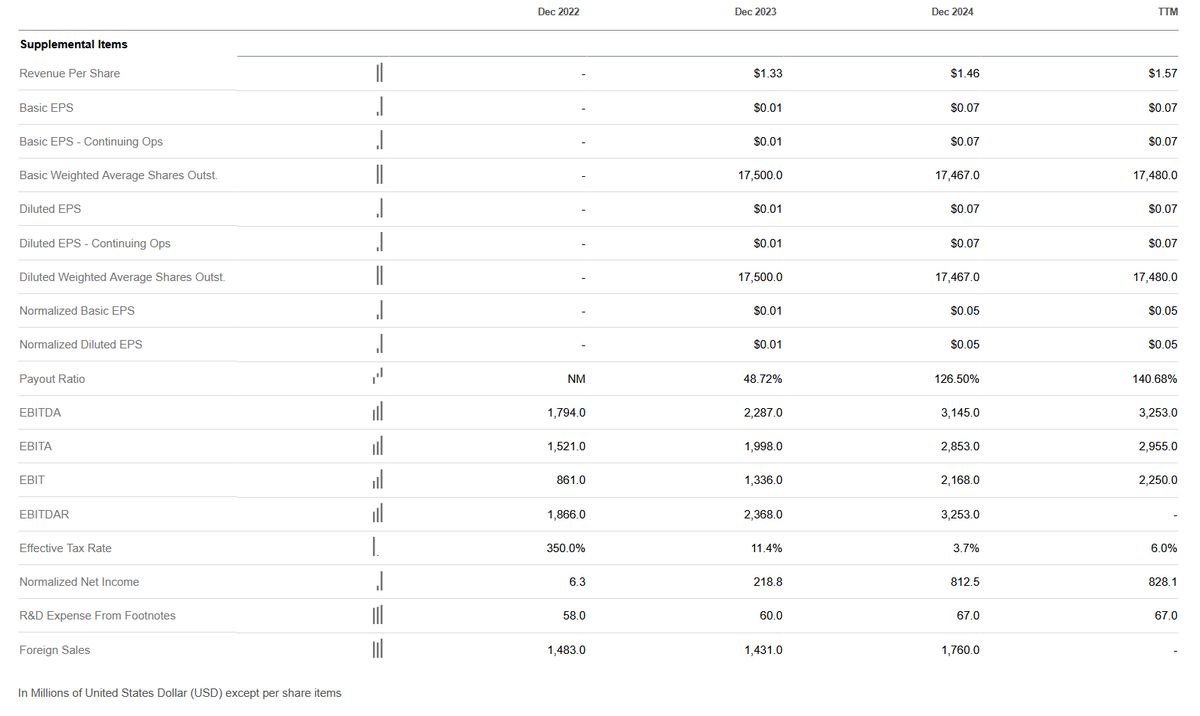Image resolution: width=1200 pixels, height=716 pixels.
Task: Click the Dec 2024 column header
Action: tap(952, 12)
